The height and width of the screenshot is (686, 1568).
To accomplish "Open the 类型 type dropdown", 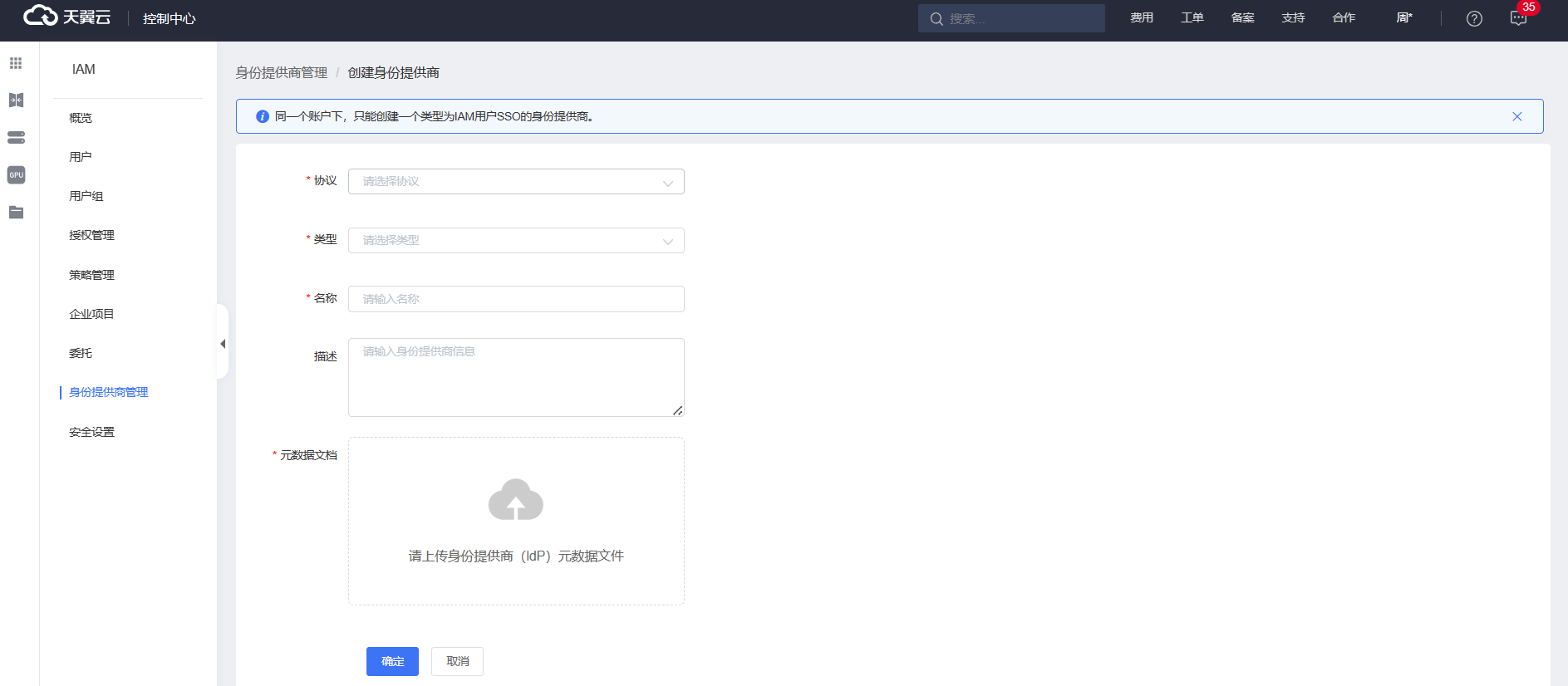I will click(x=516, y=241).
